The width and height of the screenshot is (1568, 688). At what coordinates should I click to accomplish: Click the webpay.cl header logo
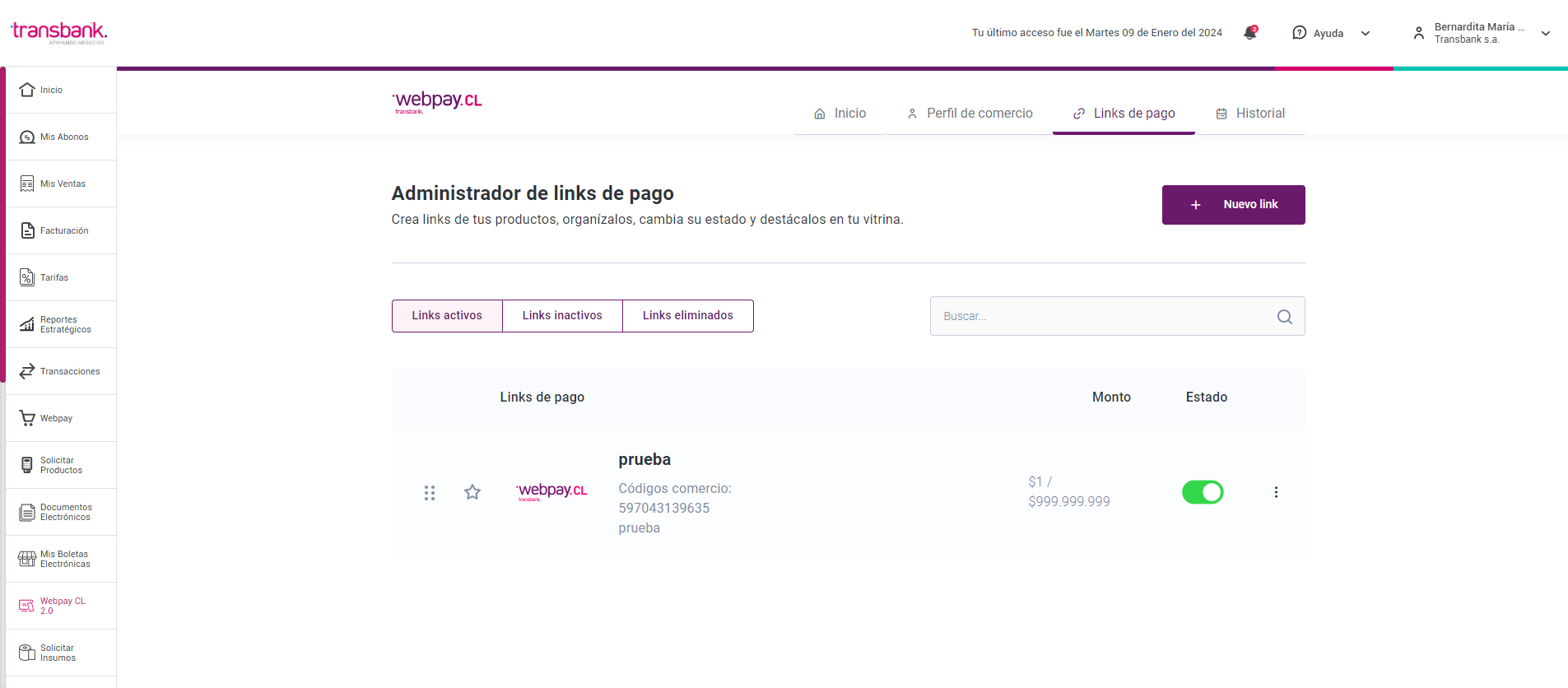[x=437, y=102]
